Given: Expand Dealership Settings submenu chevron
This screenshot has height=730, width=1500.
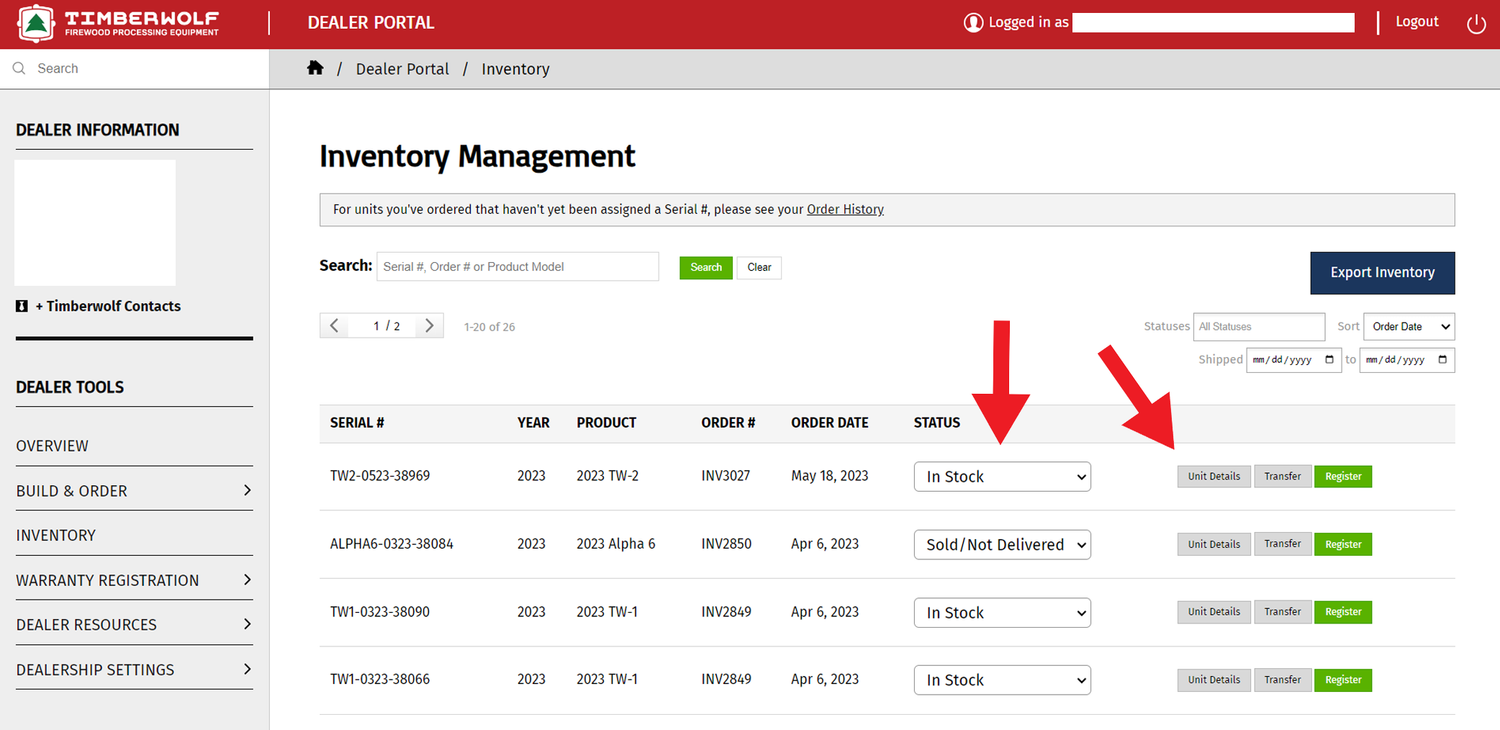Looking at the screenshot, I should click(x=247, y=669).
